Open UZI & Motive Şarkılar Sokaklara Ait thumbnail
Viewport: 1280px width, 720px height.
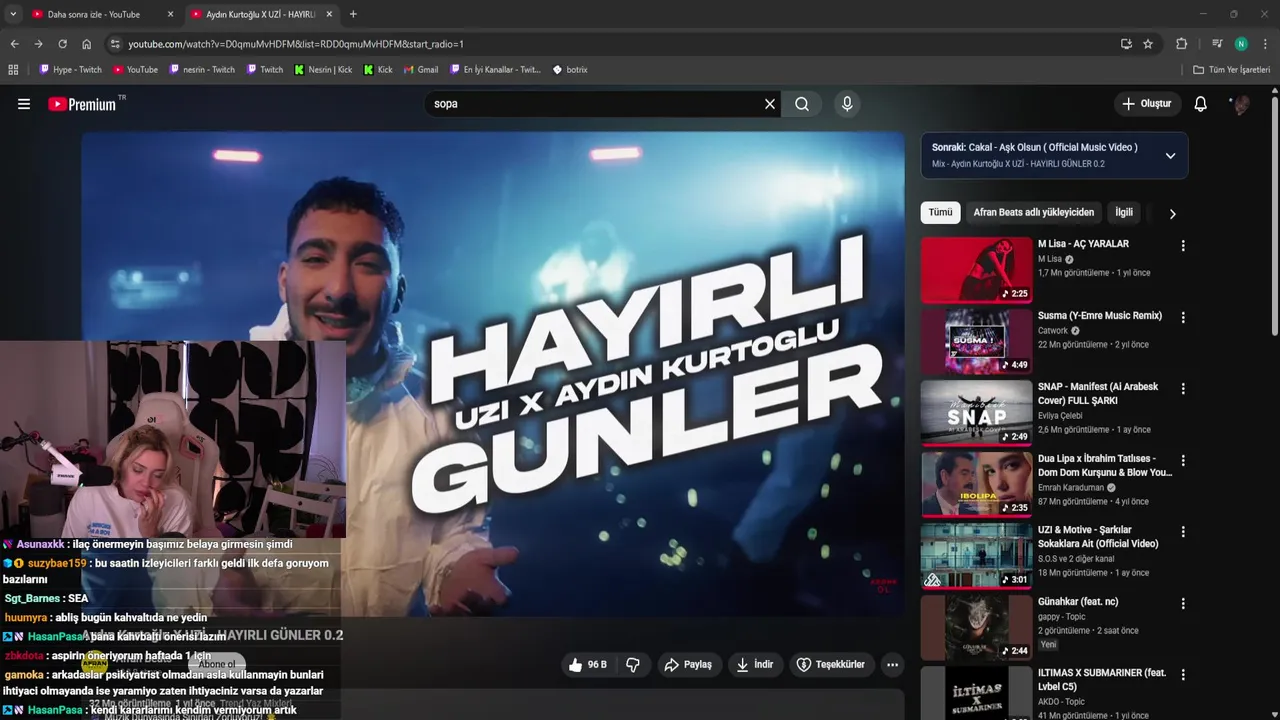click(x=976, y=555)
